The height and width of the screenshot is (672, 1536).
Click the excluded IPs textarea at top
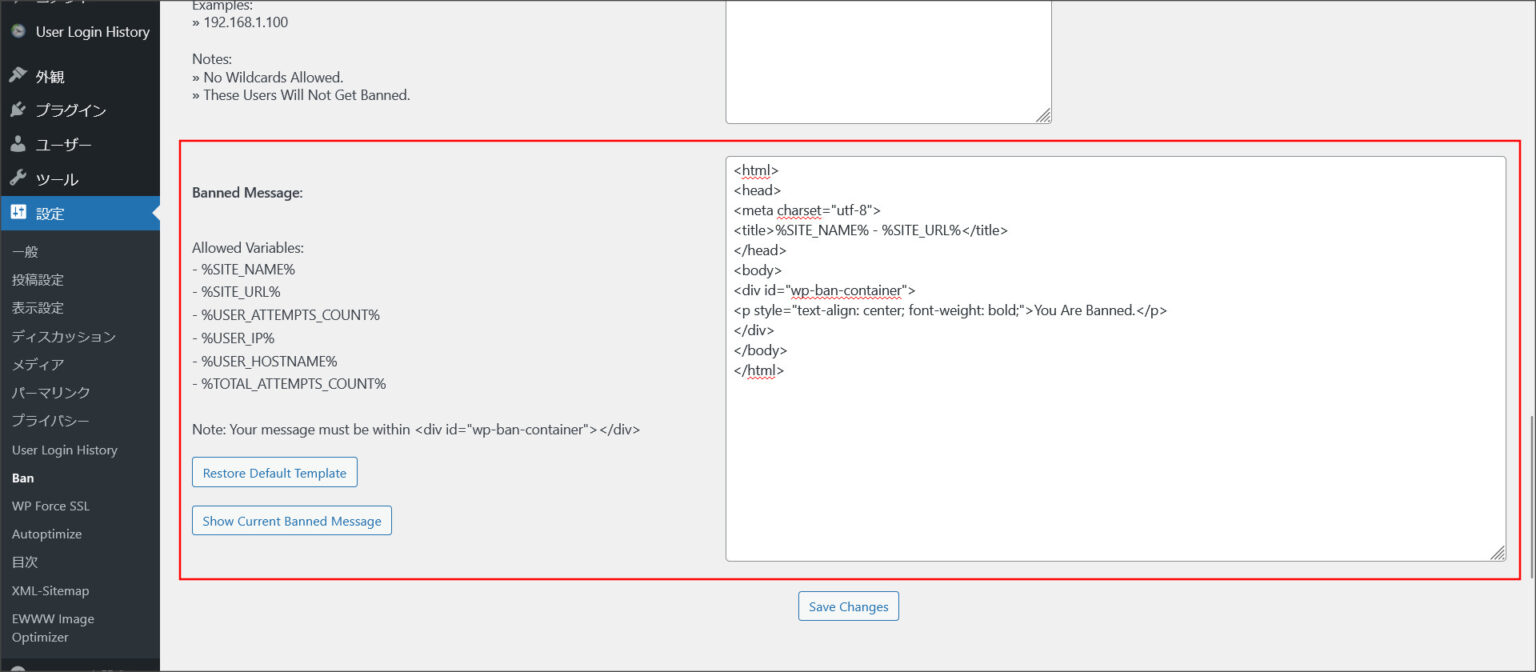[x=888, y=60]
